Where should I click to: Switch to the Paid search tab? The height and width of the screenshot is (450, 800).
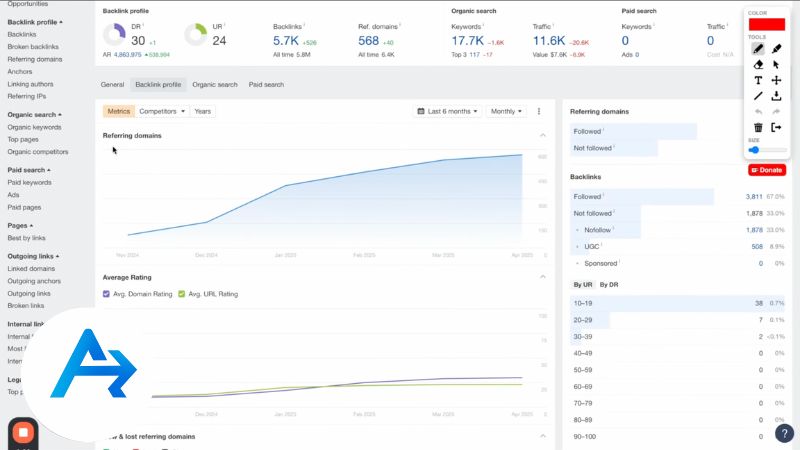pyautogui.click(x=266, y=85)
